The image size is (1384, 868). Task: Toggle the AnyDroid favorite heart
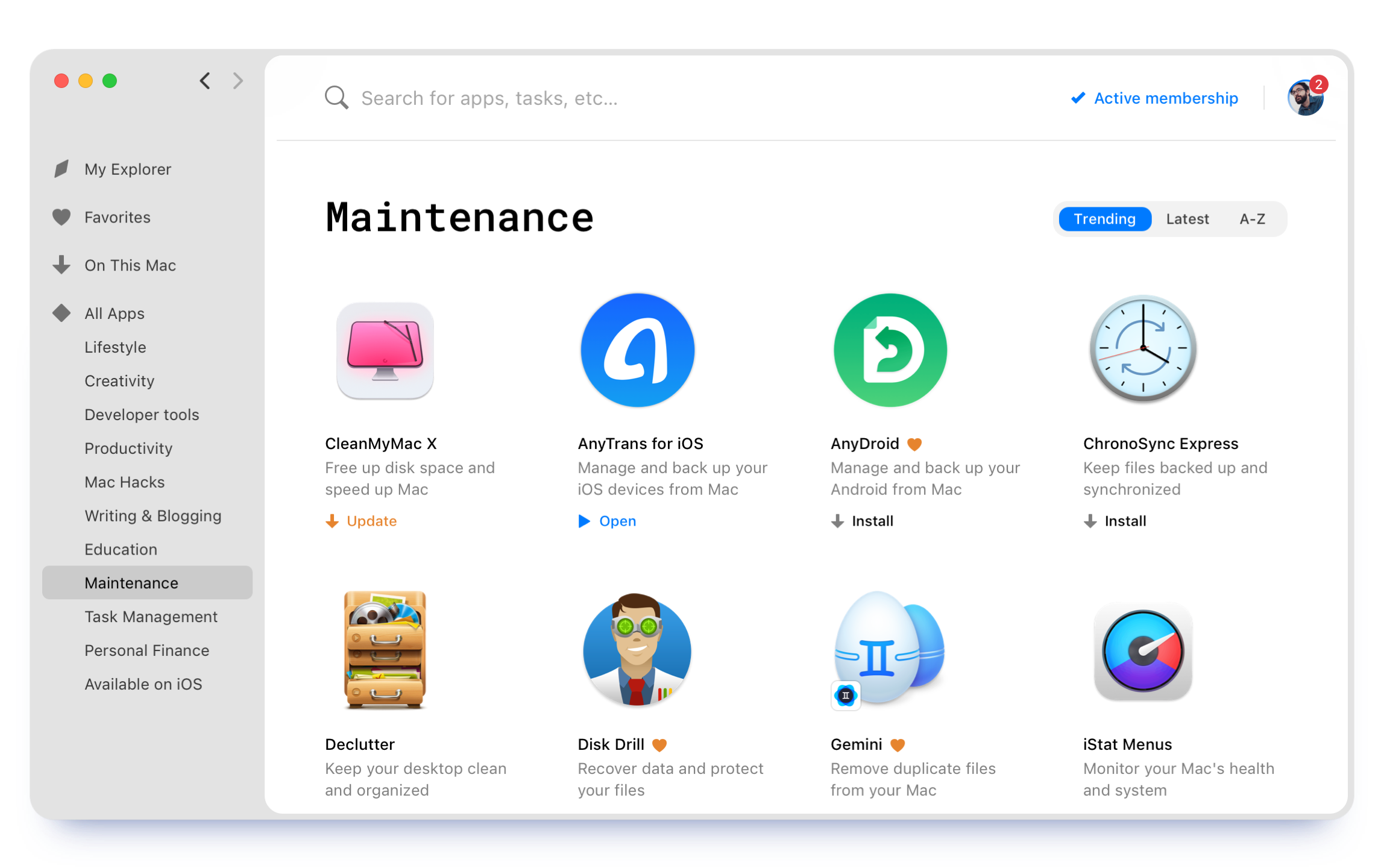click(x=914, y=444)
